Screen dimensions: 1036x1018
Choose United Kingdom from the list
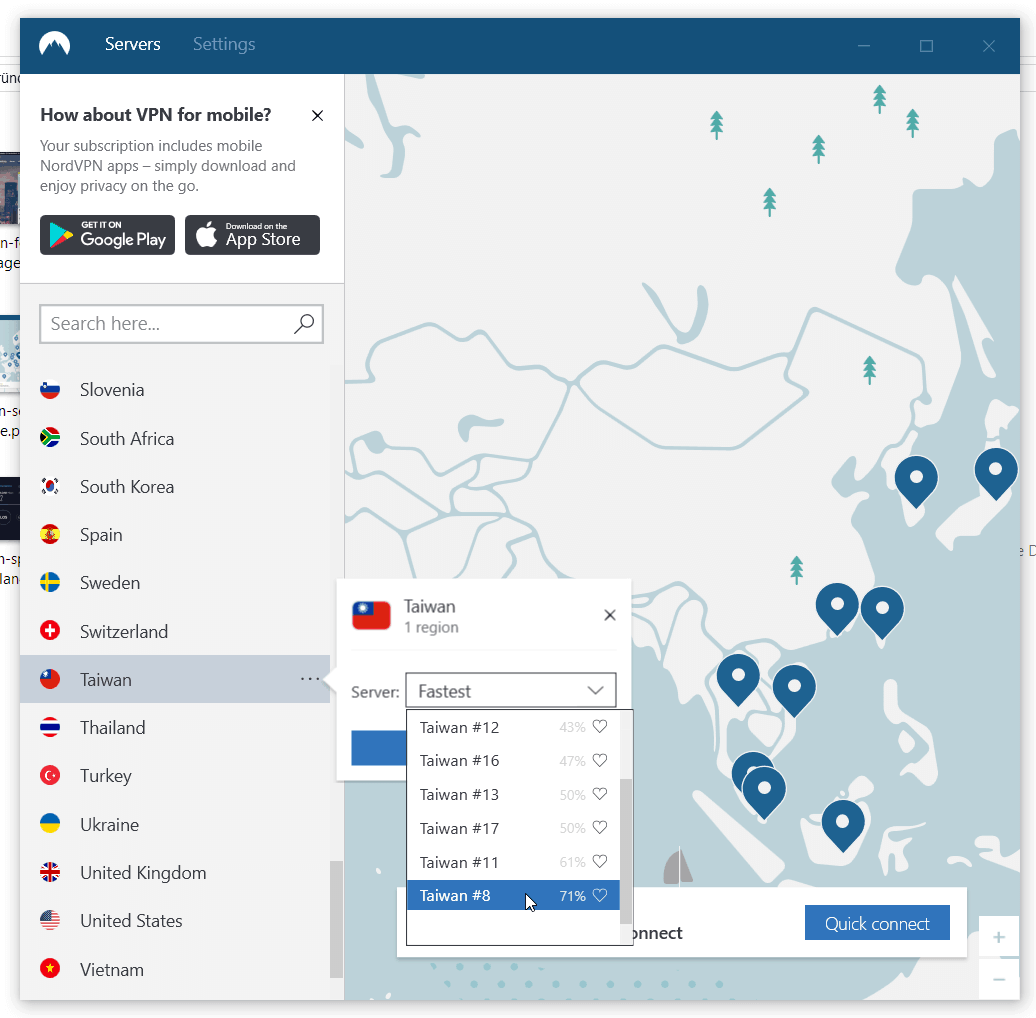coord(175,872)
